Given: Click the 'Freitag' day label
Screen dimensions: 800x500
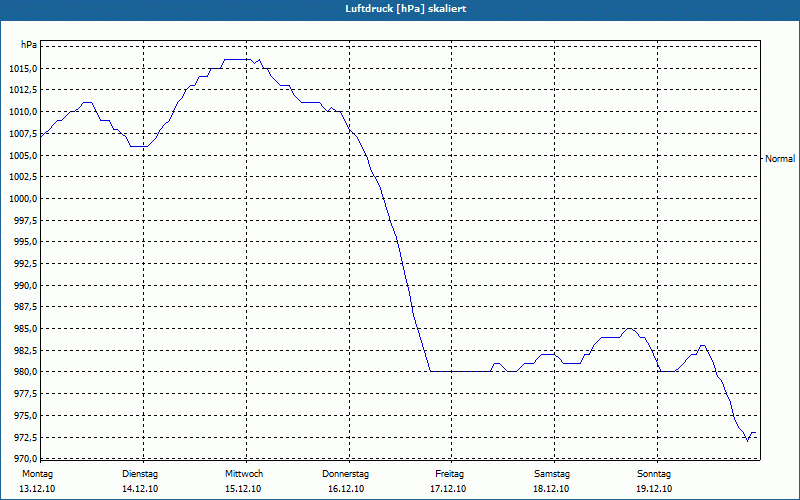Looking at the screenshot, I should click(x=449, y=474).
